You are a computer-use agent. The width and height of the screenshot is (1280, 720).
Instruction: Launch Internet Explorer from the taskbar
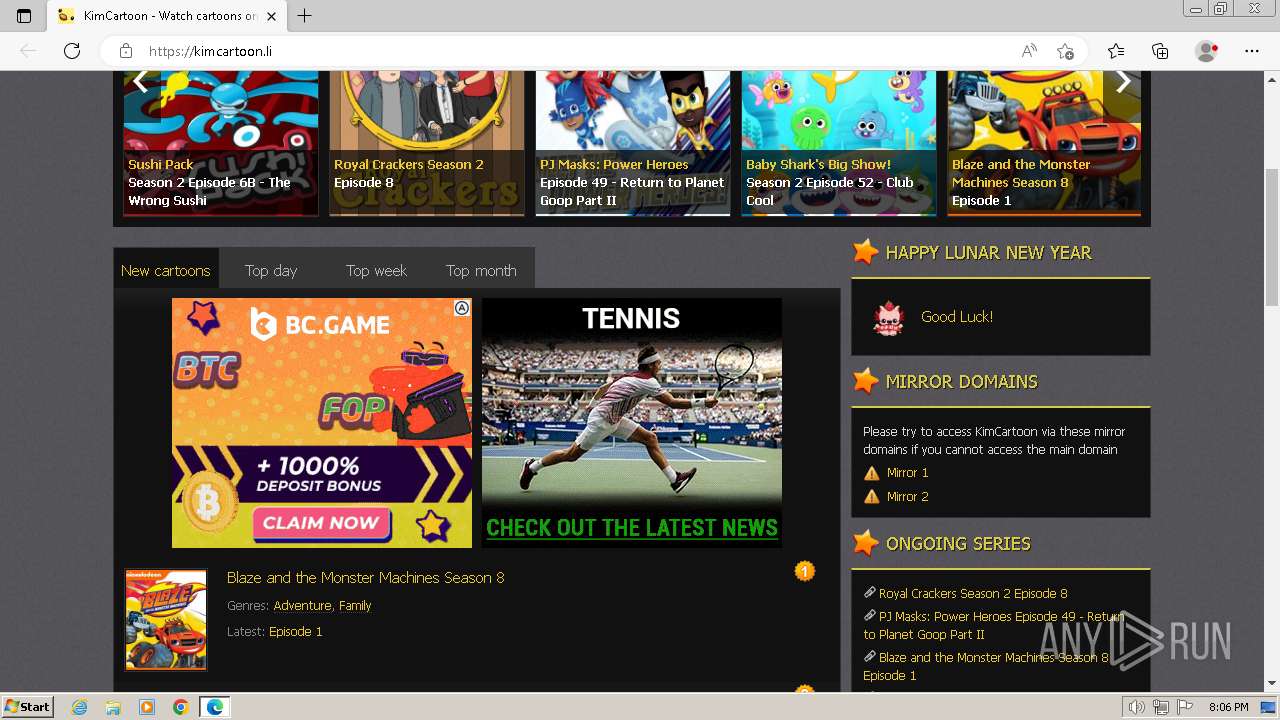coord(80,707)
